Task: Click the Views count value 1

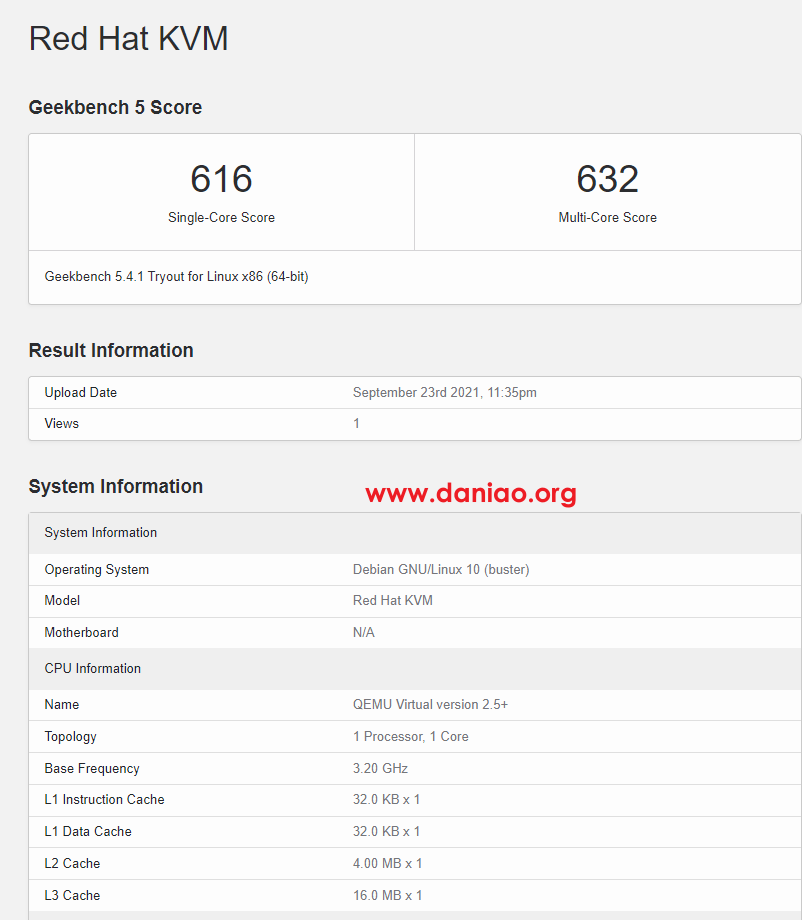Action: (356, 423)
